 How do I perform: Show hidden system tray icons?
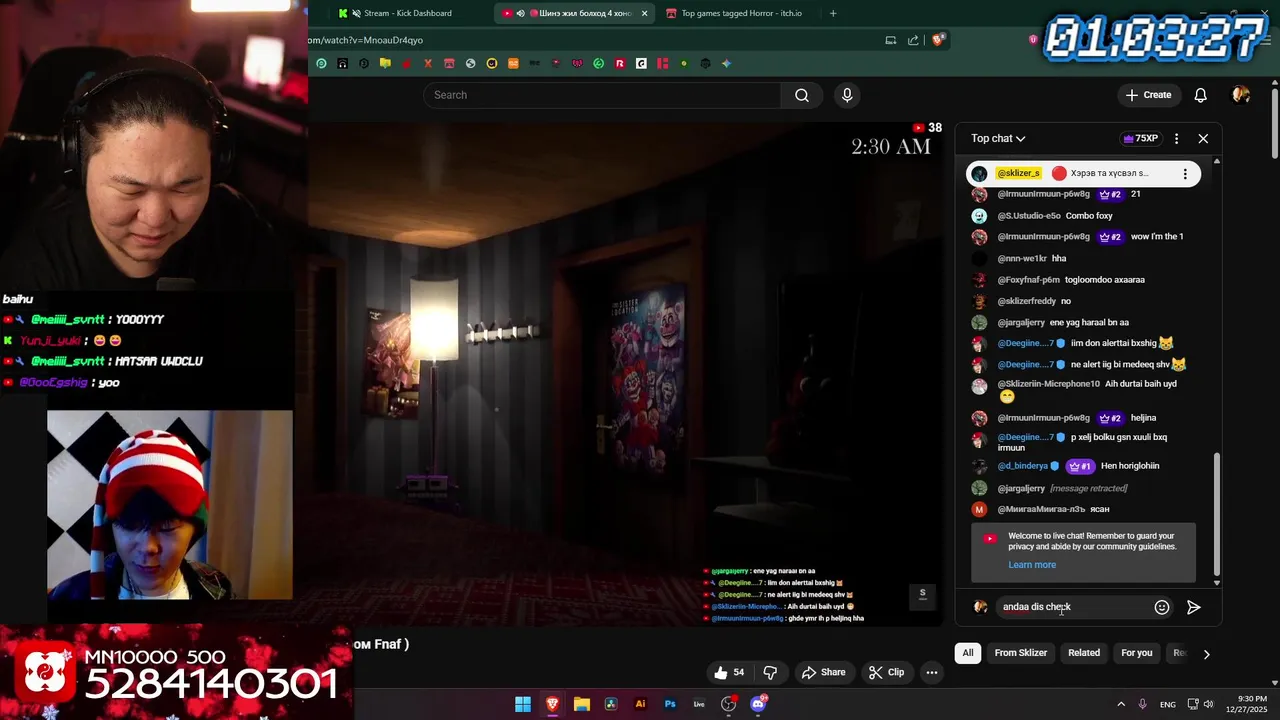click(1121, 704)
